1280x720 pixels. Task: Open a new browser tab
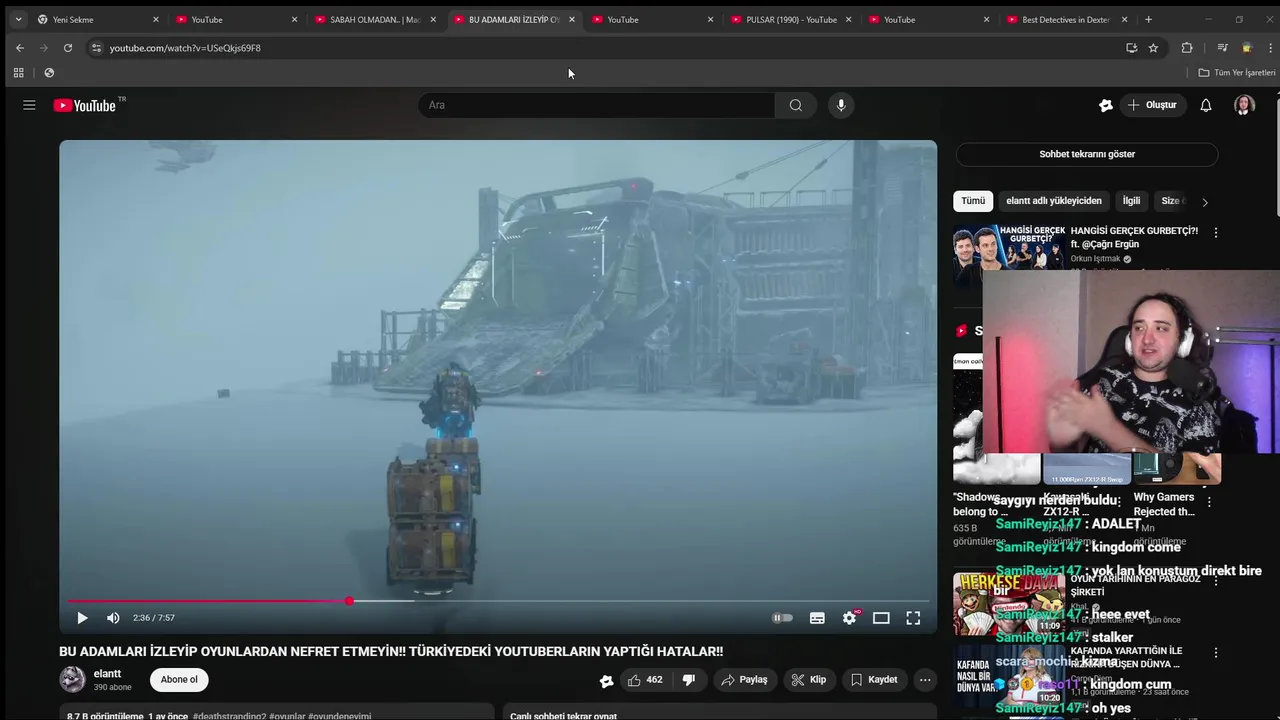[1148, 19]
